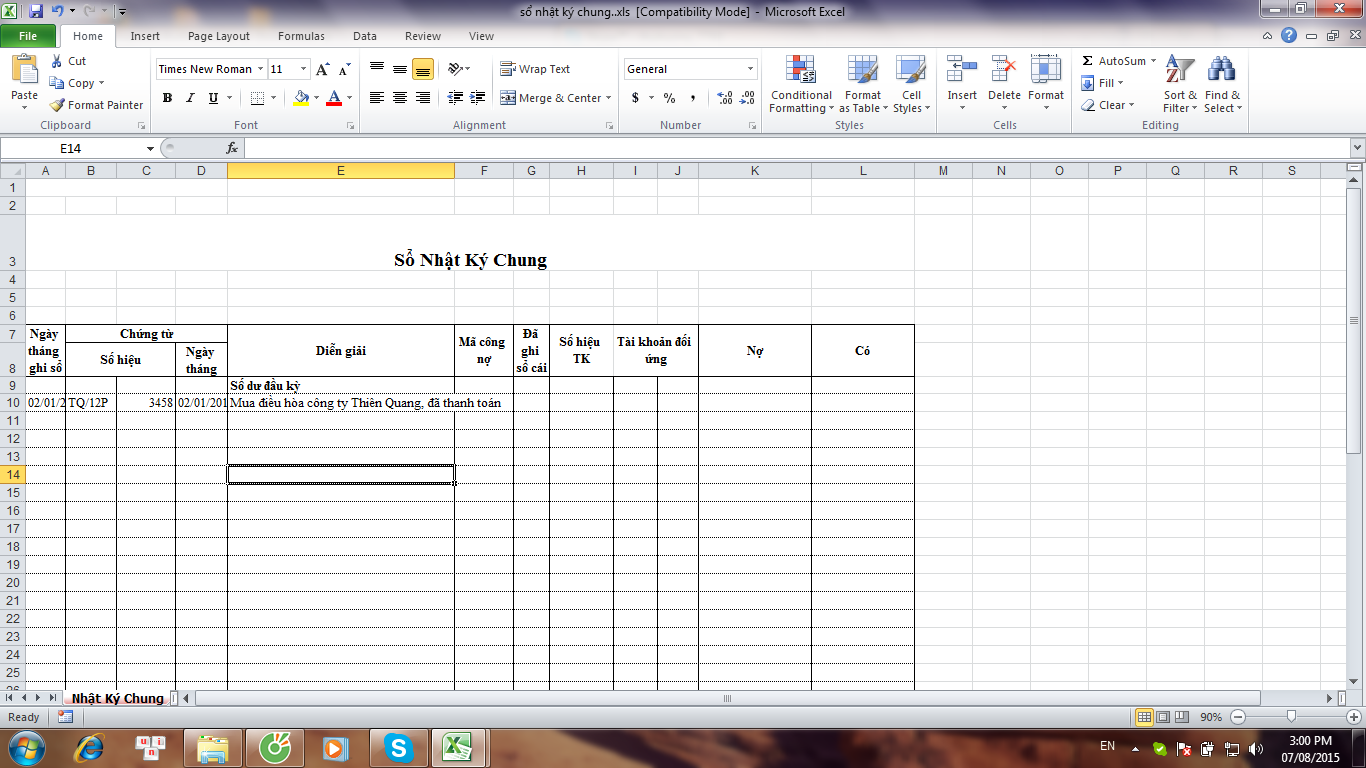Open the Clear options
1366x768 pixels.
[x=1107, y=105]
